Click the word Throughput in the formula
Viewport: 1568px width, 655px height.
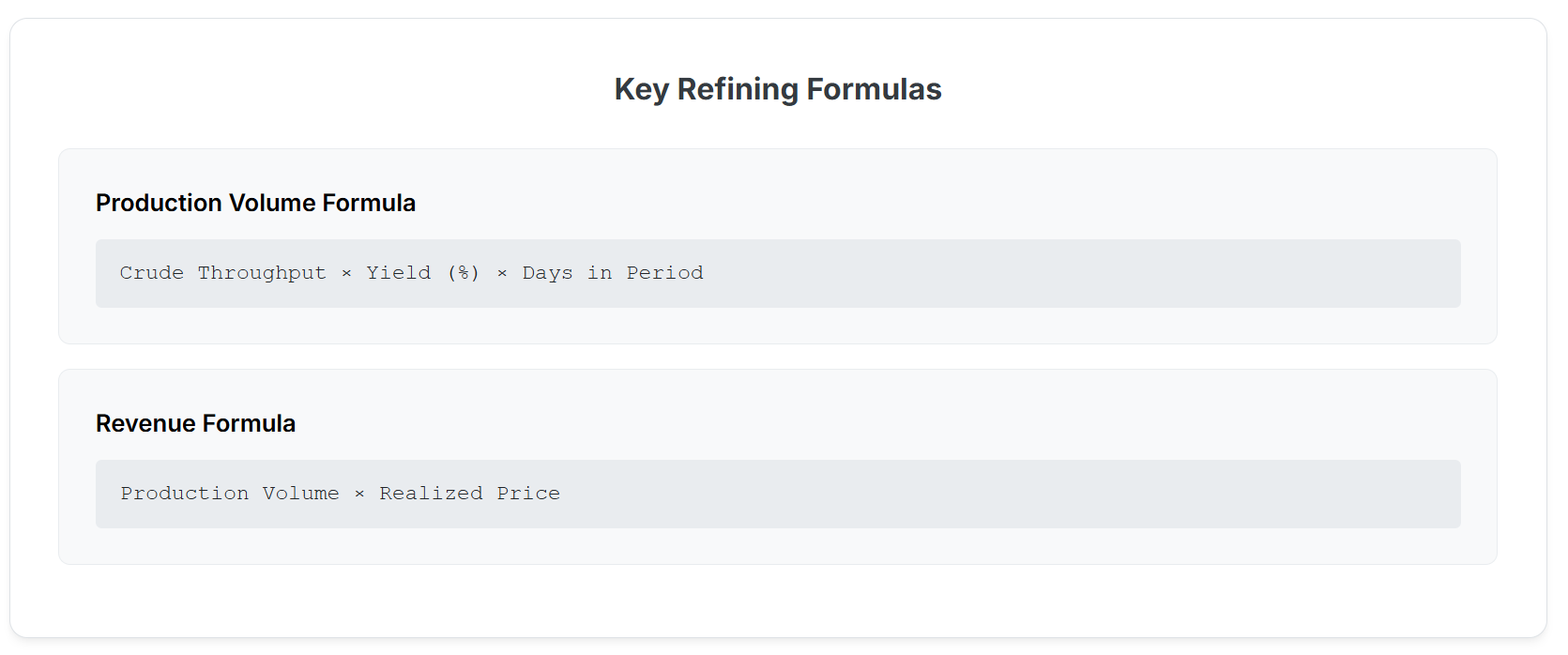[x=262, y=273]
